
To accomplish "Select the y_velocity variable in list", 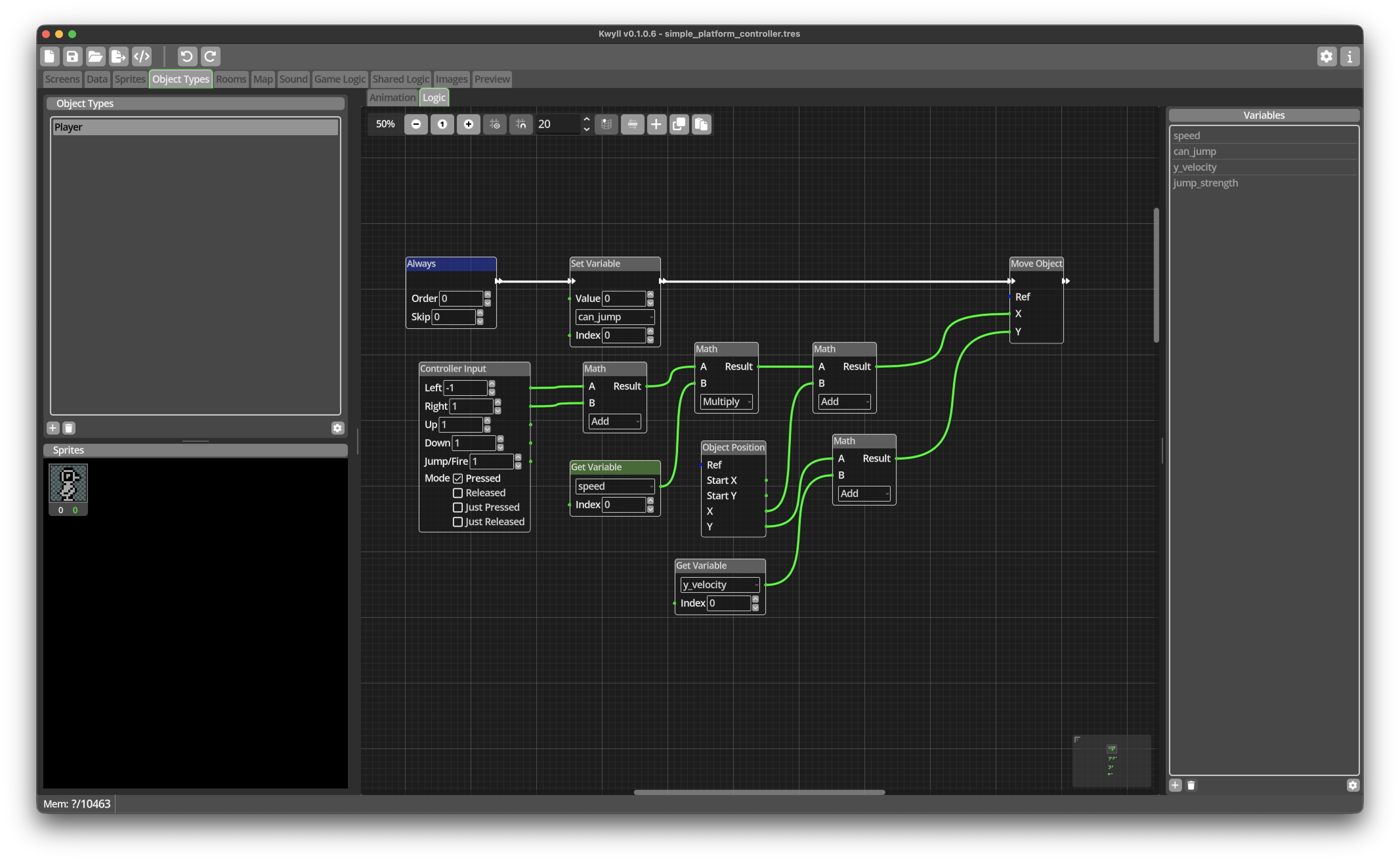I will point(1263,168).
